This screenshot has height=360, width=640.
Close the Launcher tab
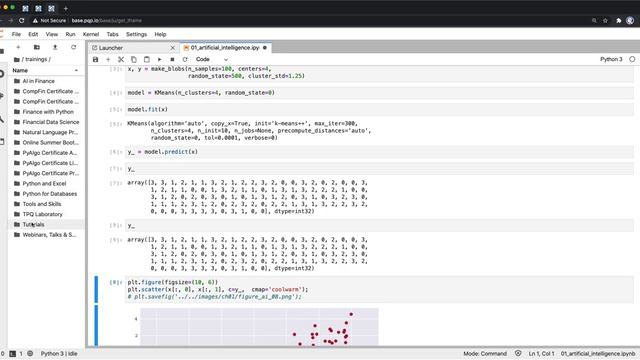click(173, 48)
